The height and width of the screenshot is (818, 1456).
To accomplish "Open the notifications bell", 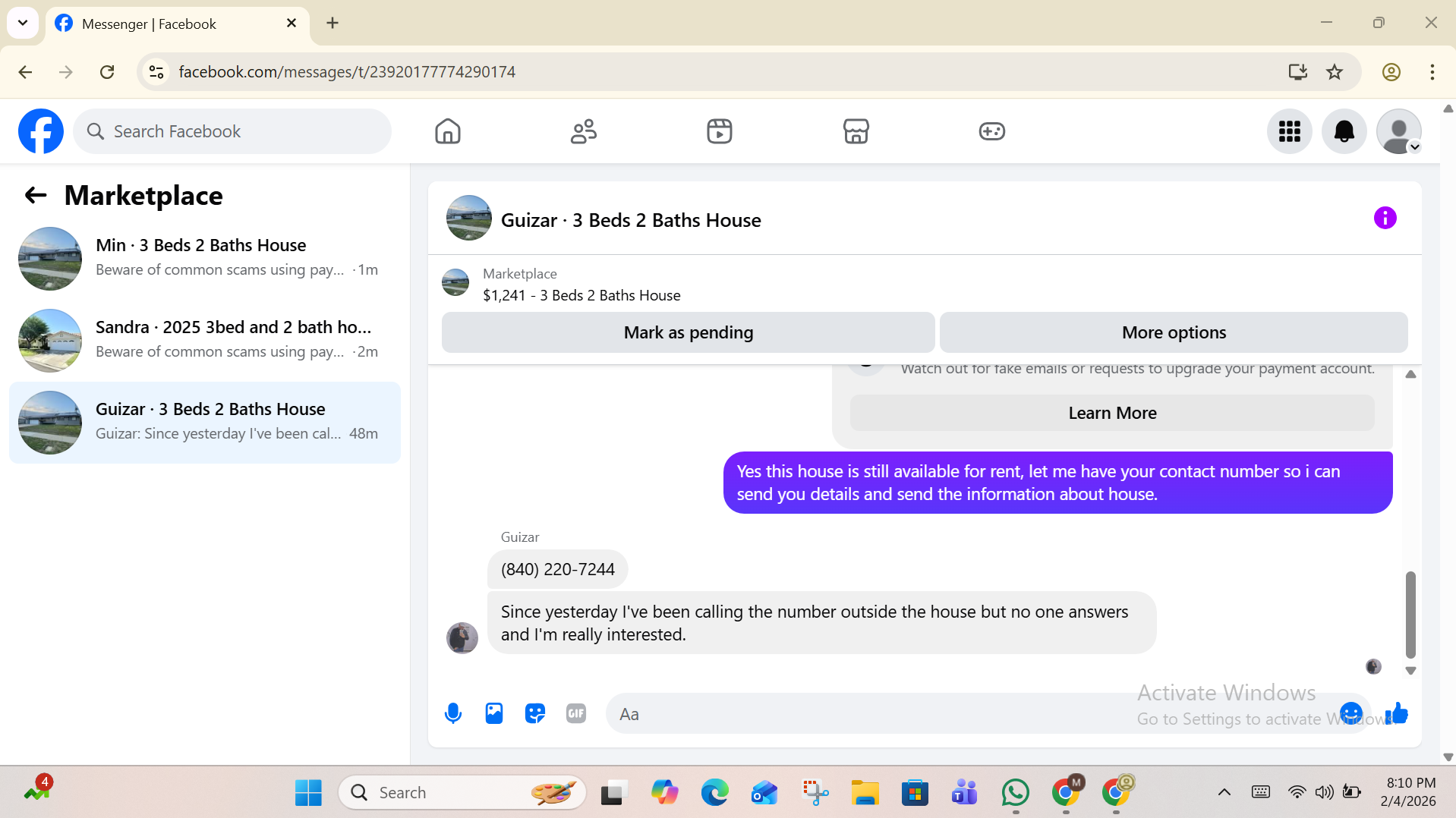I will pyautogui.click(x=1344, y=131).
